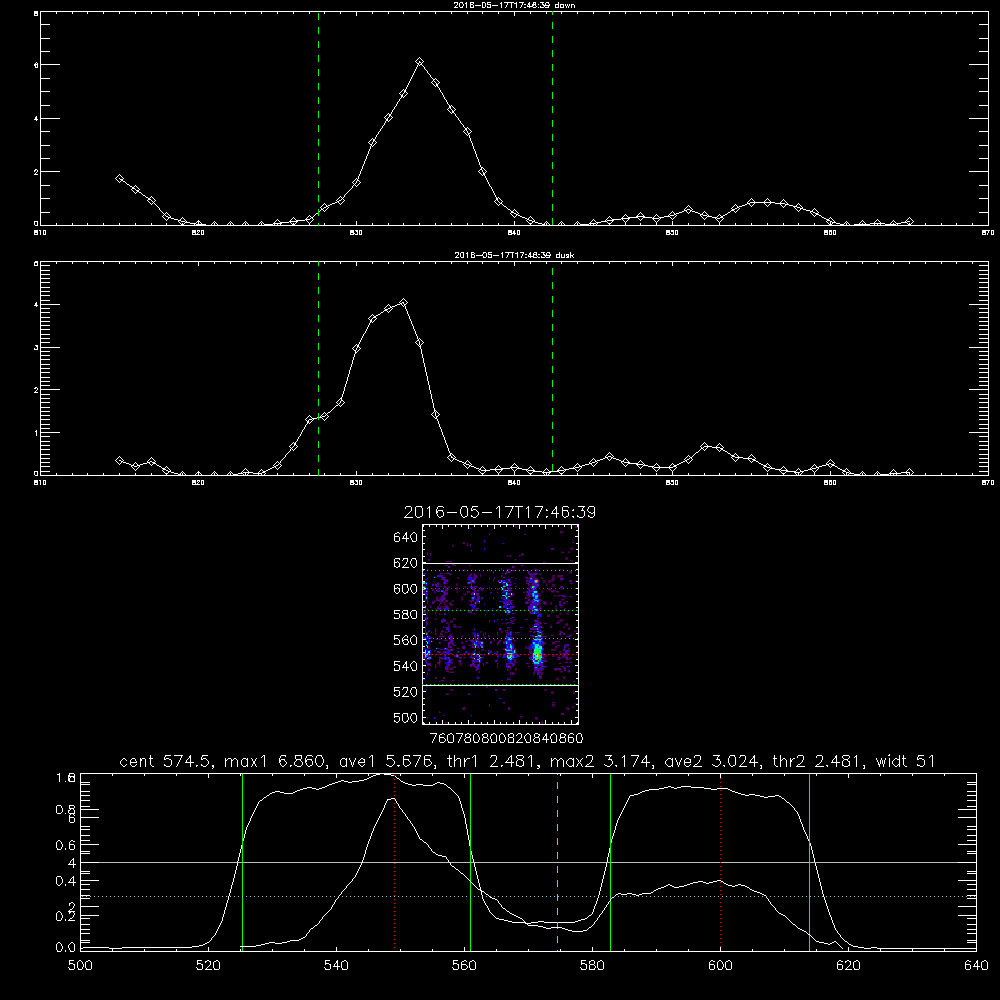Image resolution: width=1000 pixels, height=1000 pixels.
Task: Click y-axis label '560' beside spectral image
Action: pyautogui.click(x=405, y=640)
